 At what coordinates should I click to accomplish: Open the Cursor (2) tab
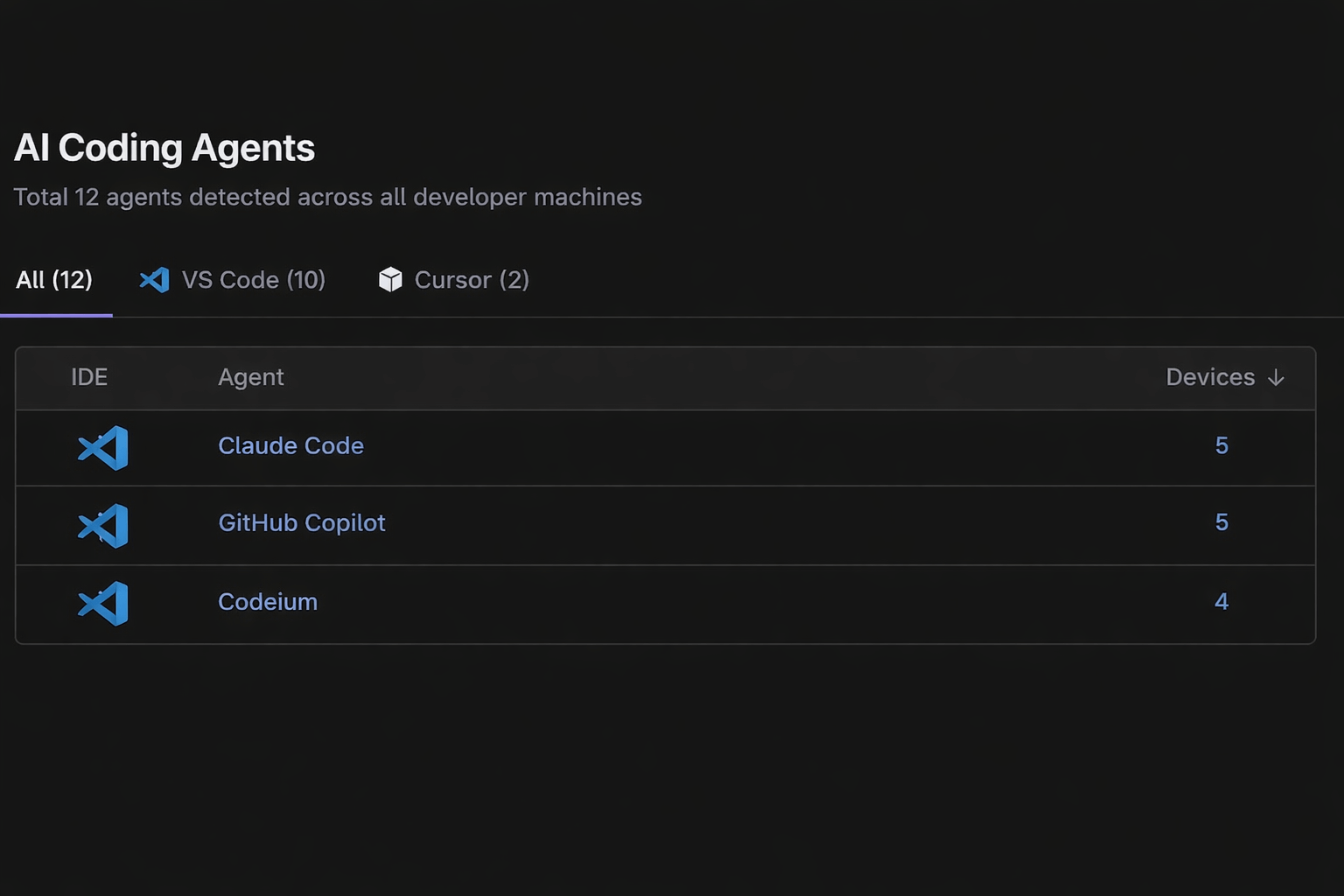(x=453, y=280)
